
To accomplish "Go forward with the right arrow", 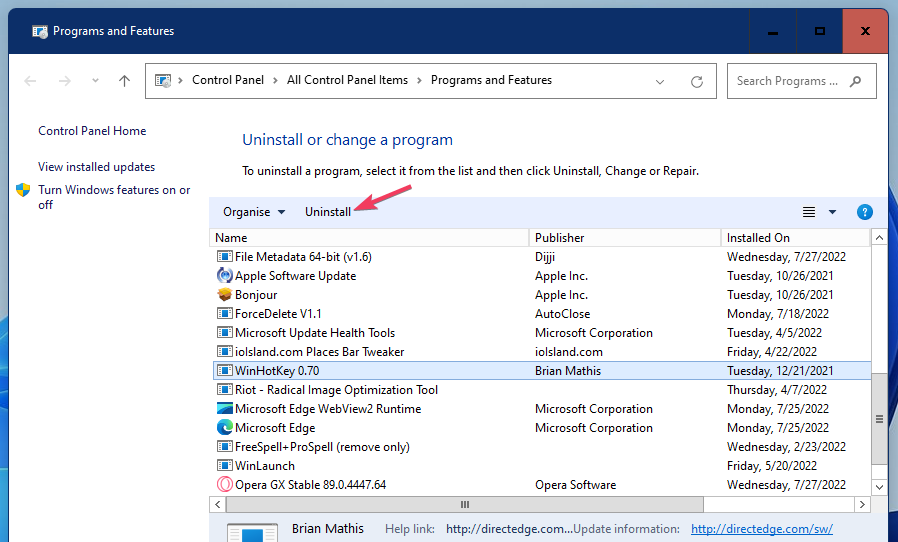I will (x=65, y=81).
